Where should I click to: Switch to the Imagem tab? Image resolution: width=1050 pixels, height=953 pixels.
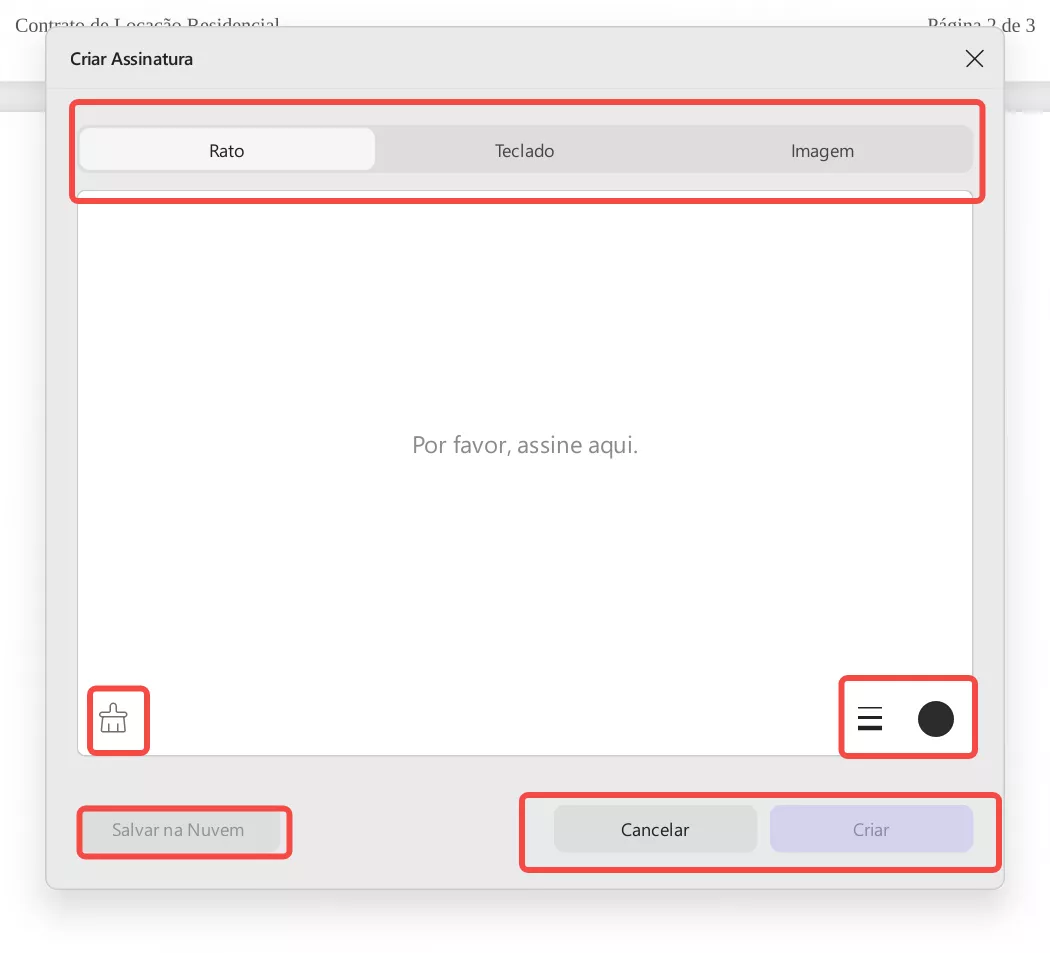822,151
